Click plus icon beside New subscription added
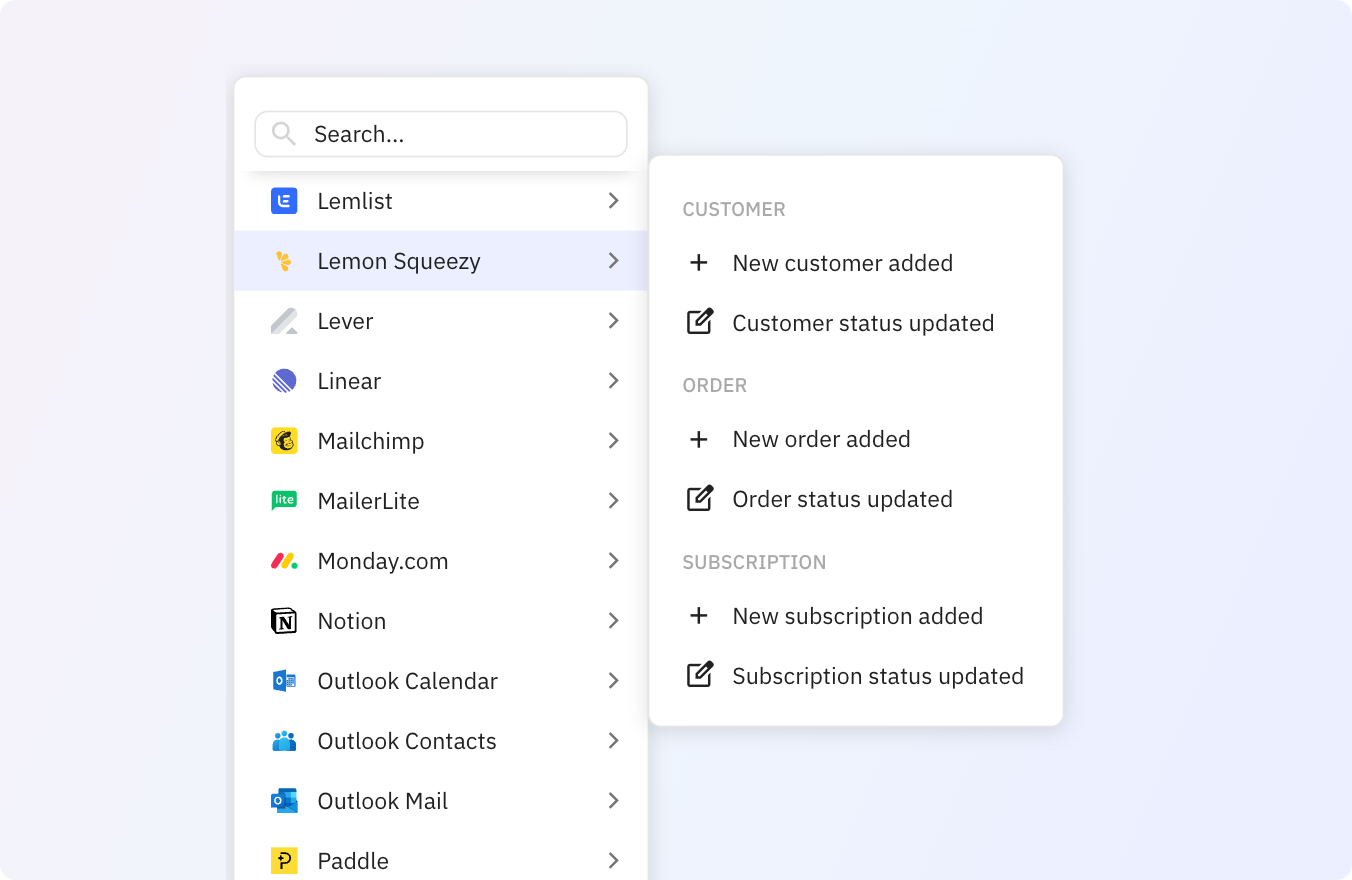 tap(699, 616)
